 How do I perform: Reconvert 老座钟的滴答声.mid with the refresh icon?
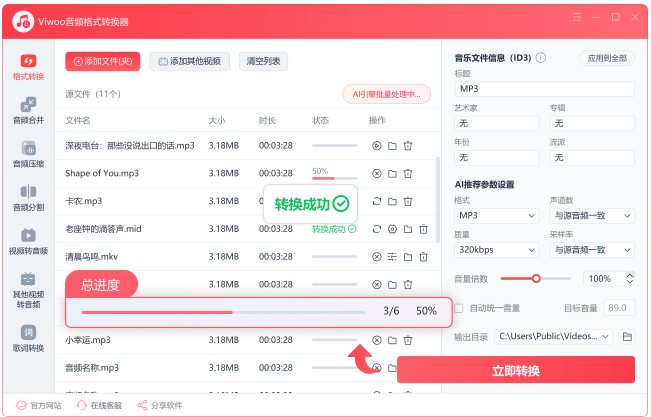click(377, 229)
